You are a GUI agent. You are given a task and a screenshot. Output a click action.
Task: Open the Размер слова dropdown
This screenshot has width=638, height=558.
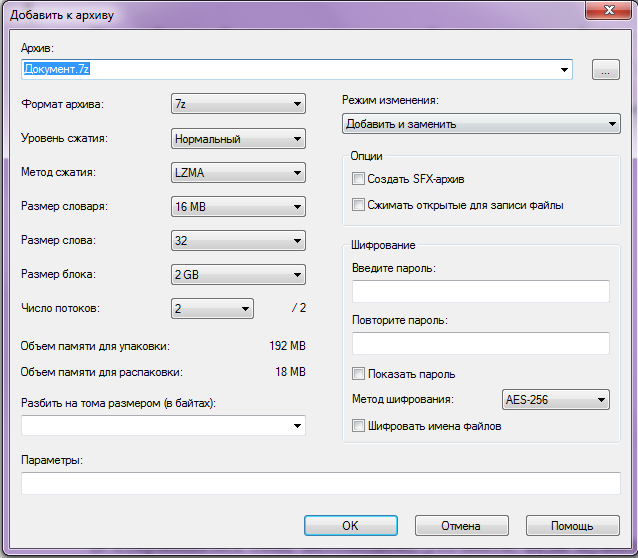[x=238, y=241]
